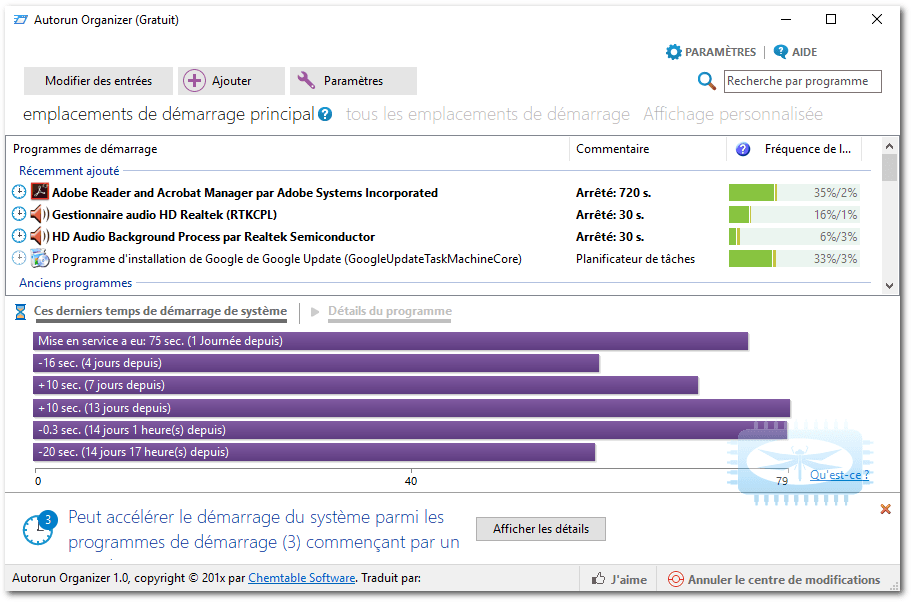Click the Ajouter button
This screenshot has height=602, width=911.
(231, 81)
